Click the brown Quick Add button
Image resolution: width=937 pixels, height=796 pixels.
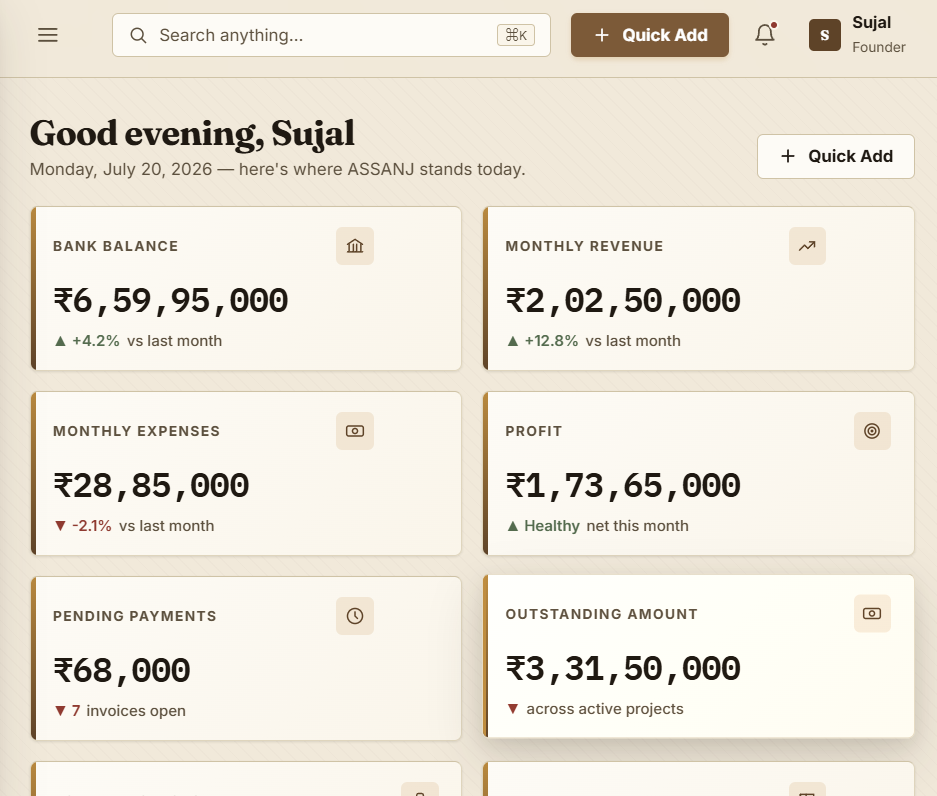pos(650,35)
